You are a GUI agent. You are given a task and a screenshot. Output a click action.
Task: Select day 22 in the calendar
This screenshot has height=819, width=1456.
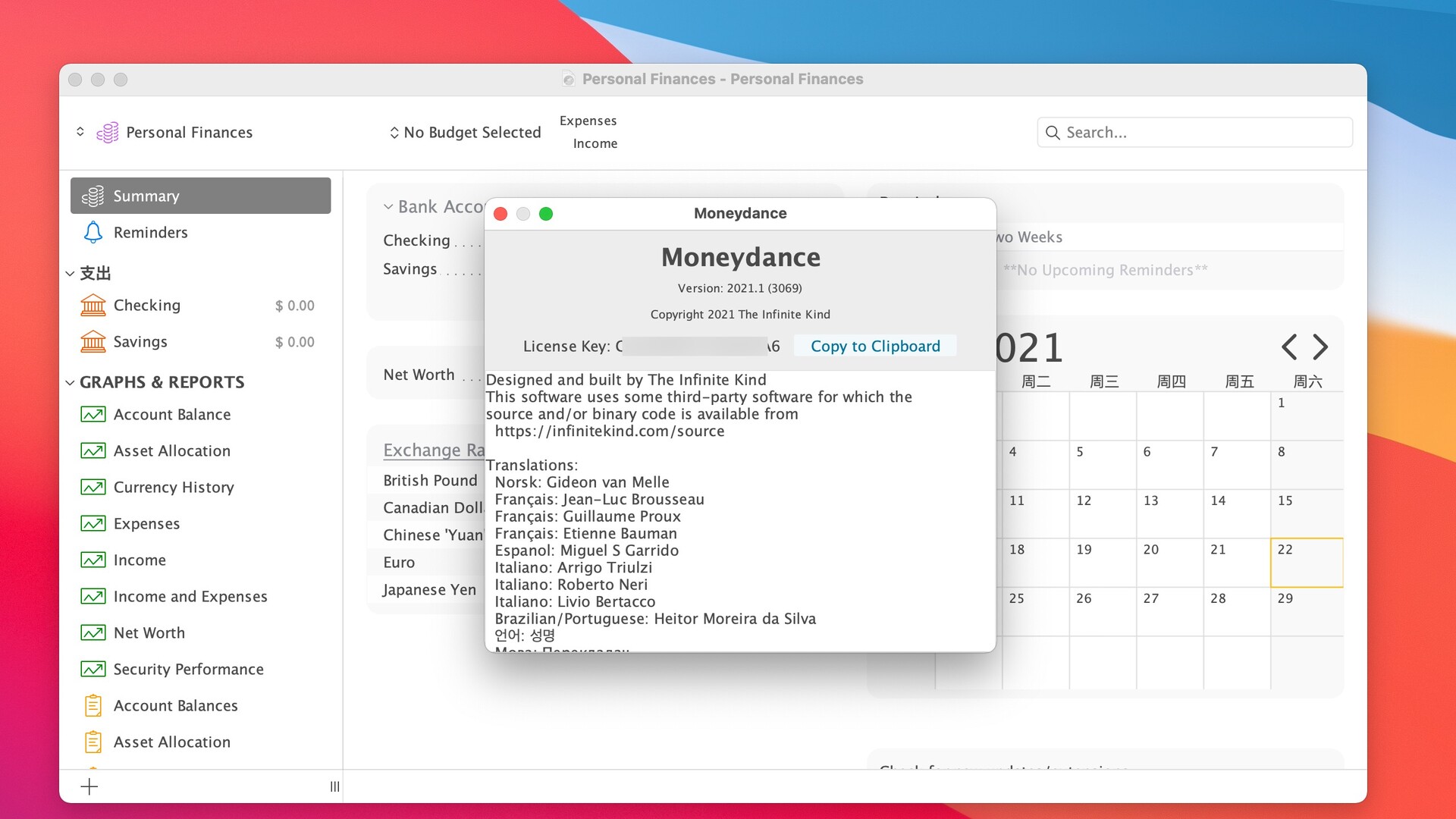tap(1306, 563)
